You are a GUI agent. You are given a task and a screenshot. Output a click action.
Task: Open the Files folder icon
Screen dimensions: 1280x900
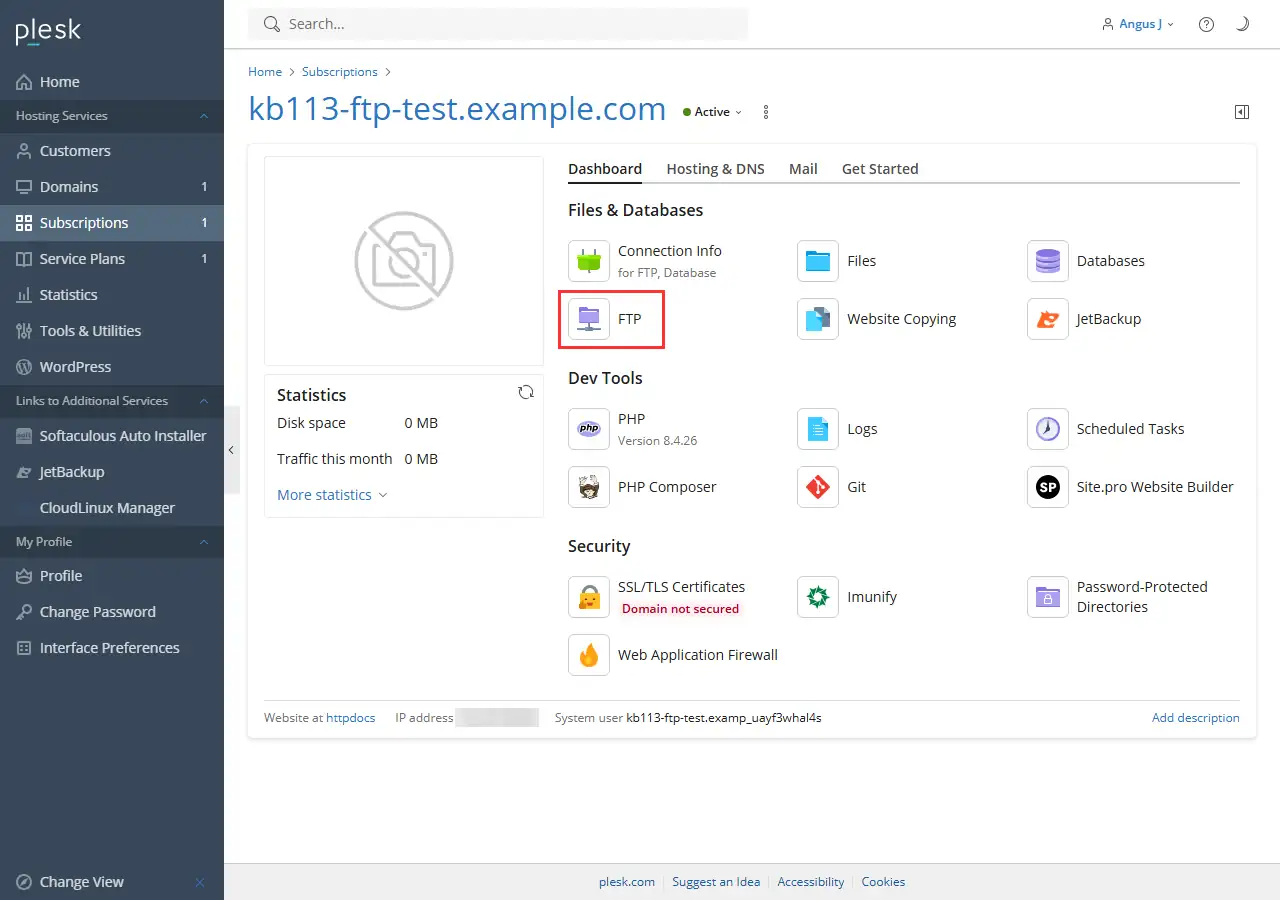(818, 261)
